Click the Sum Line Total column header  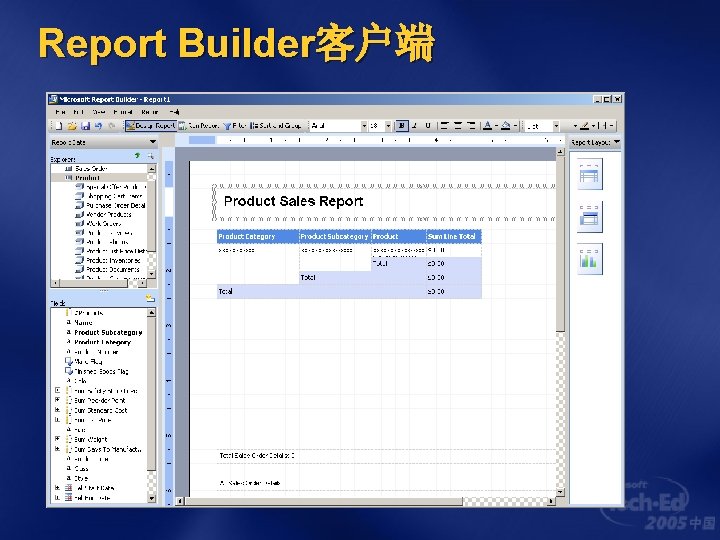pyautogui.click(x=454, y=236)
